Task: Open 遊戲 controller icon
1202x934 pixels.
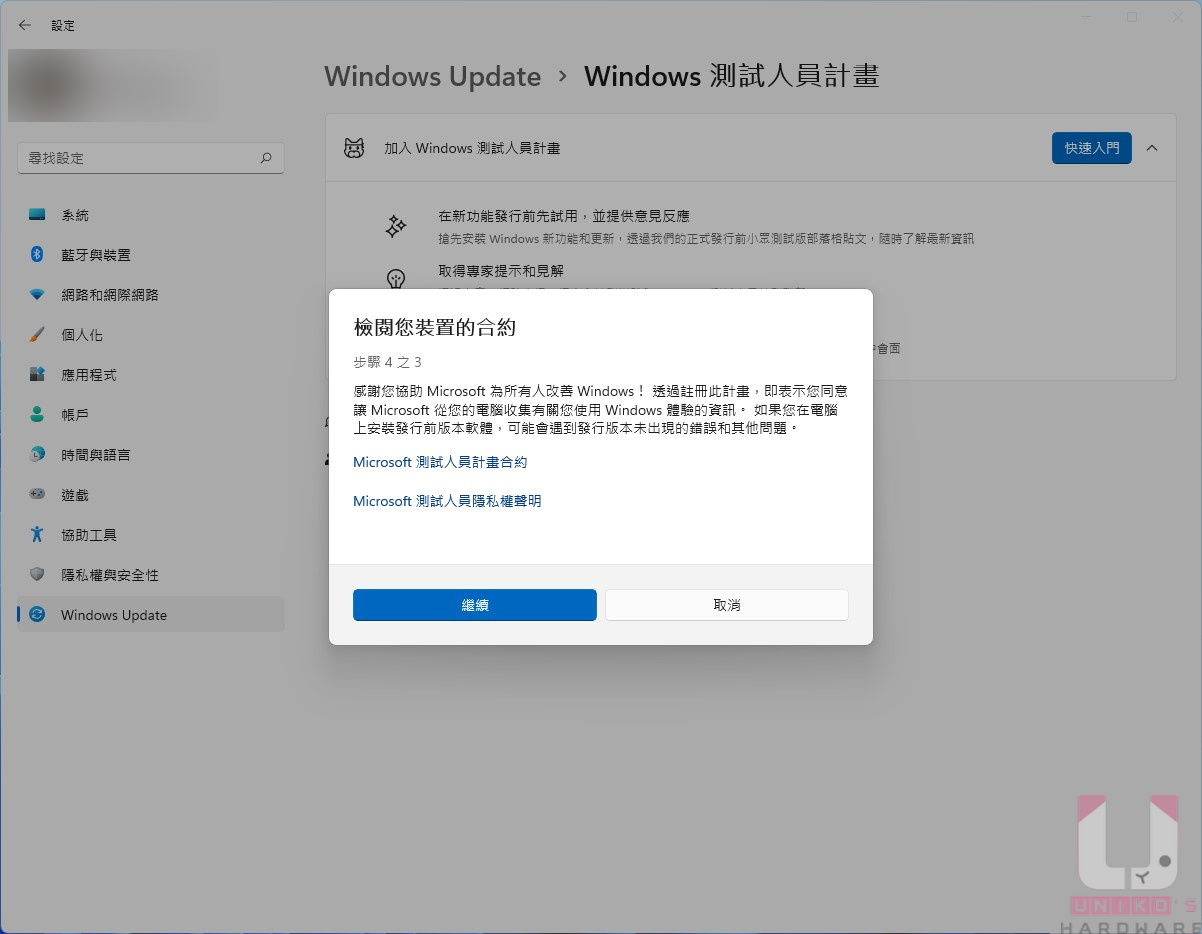Action: [37, 495]
